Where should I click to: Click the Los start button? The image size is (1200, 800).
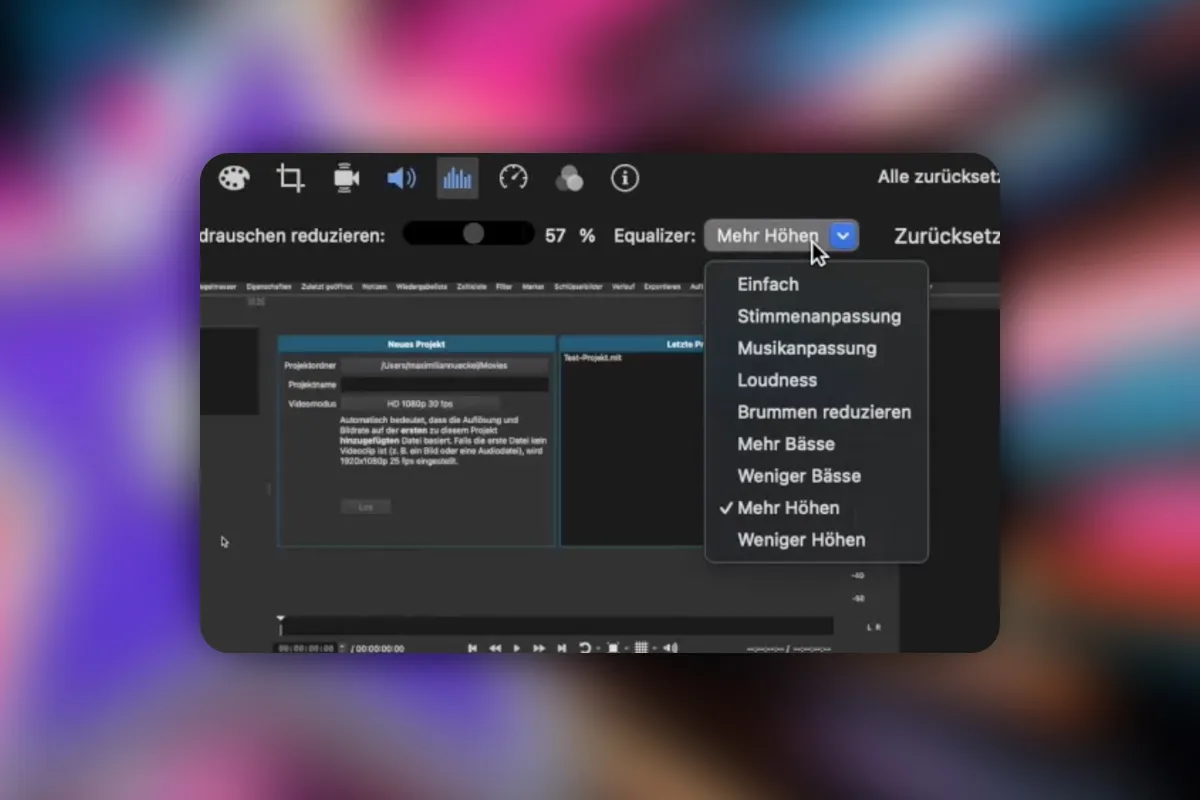click(x=365, y=507)
